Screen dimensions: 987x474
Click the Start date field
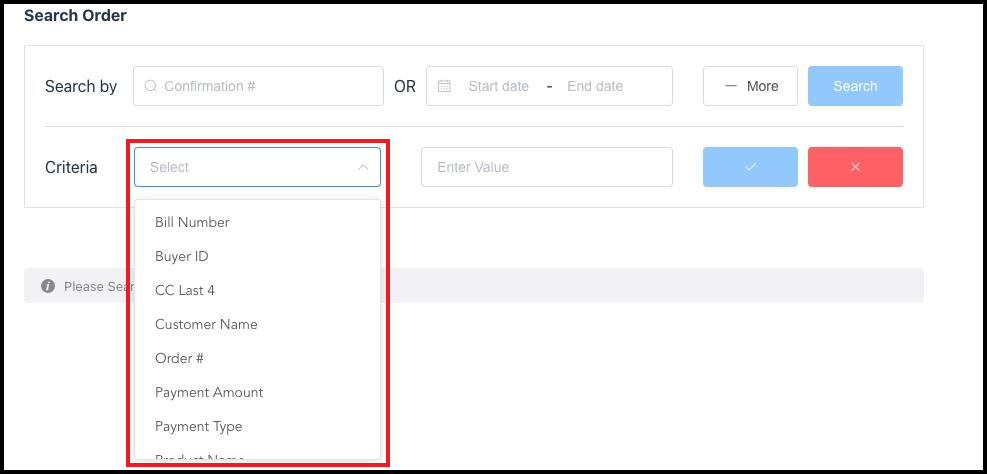click(x=498, y=86)
